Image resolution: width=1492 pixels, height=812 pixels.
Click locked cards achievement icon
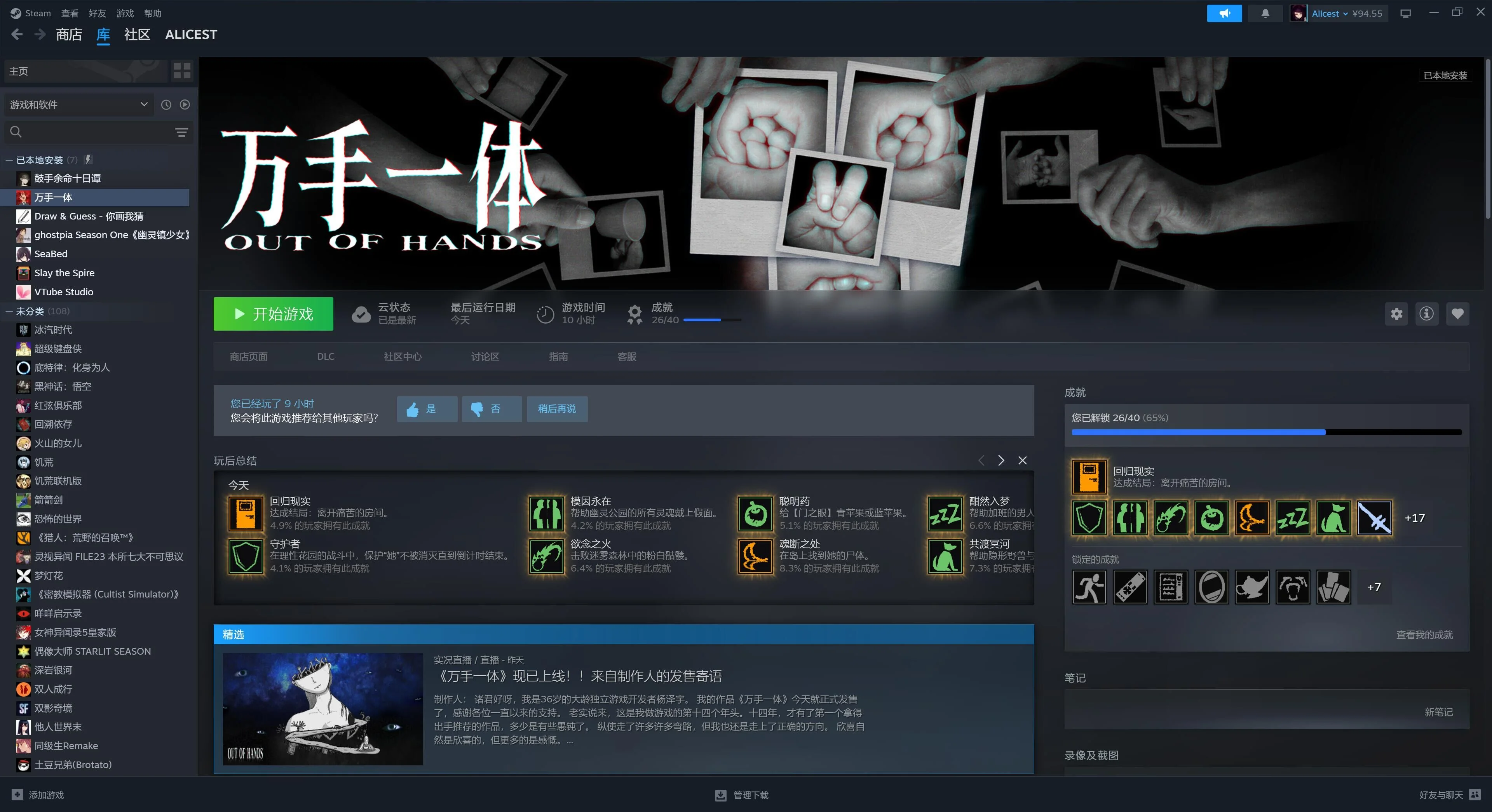pyautogui.click(x=1333, y=587)
